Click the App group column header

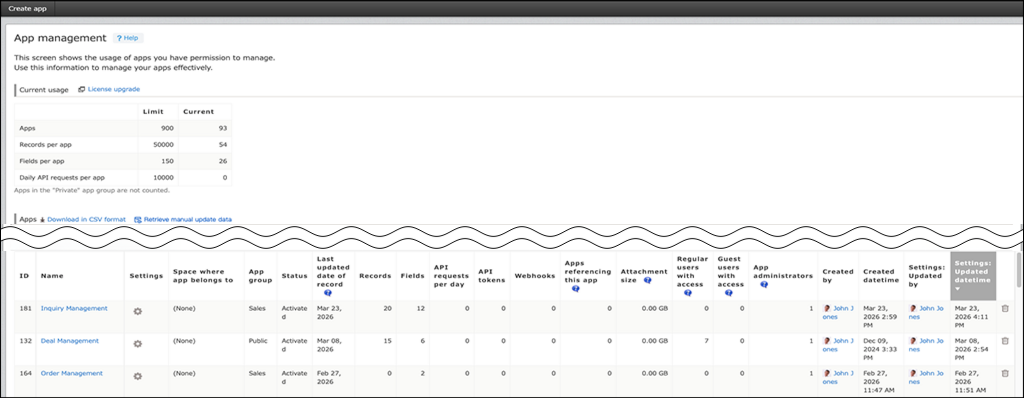(x=260, y=276)
